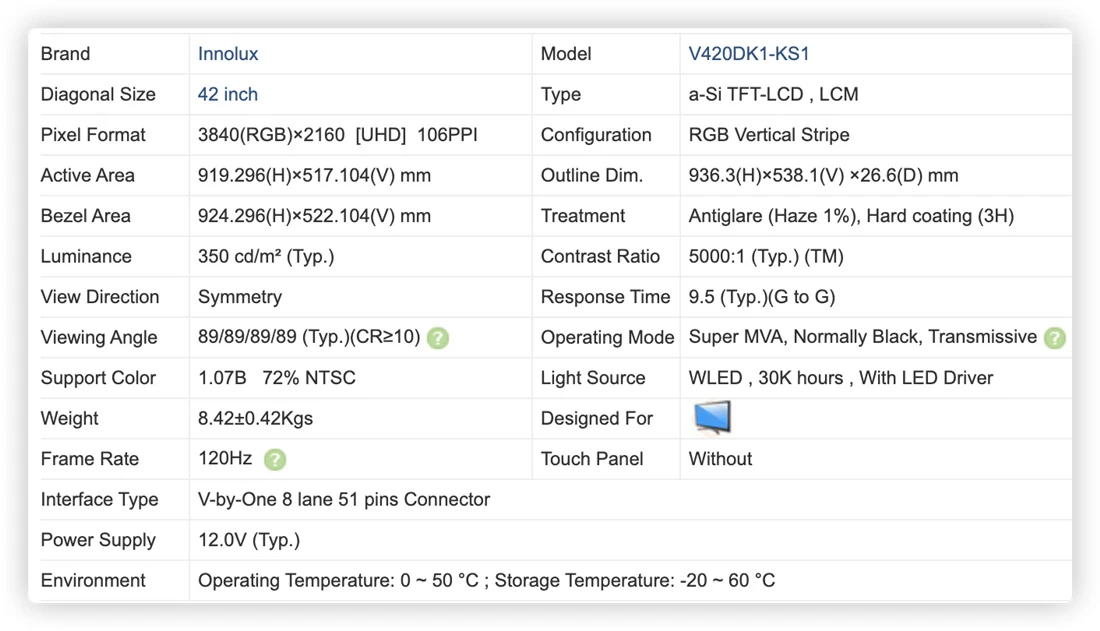Select RGB Vertical Stripe configuration text
The image size is (1100, 631).
point(769,135)
